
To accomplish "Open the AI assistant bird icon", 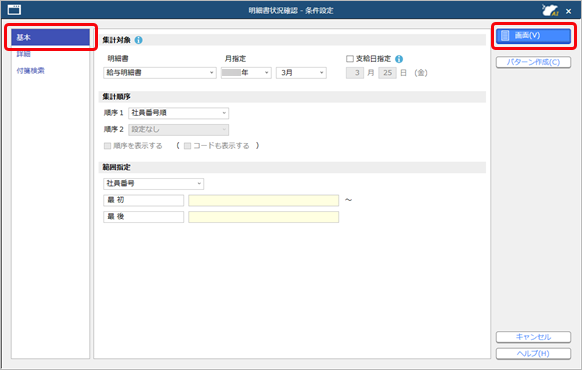I will pyautogui.click(x=550, y=10).
